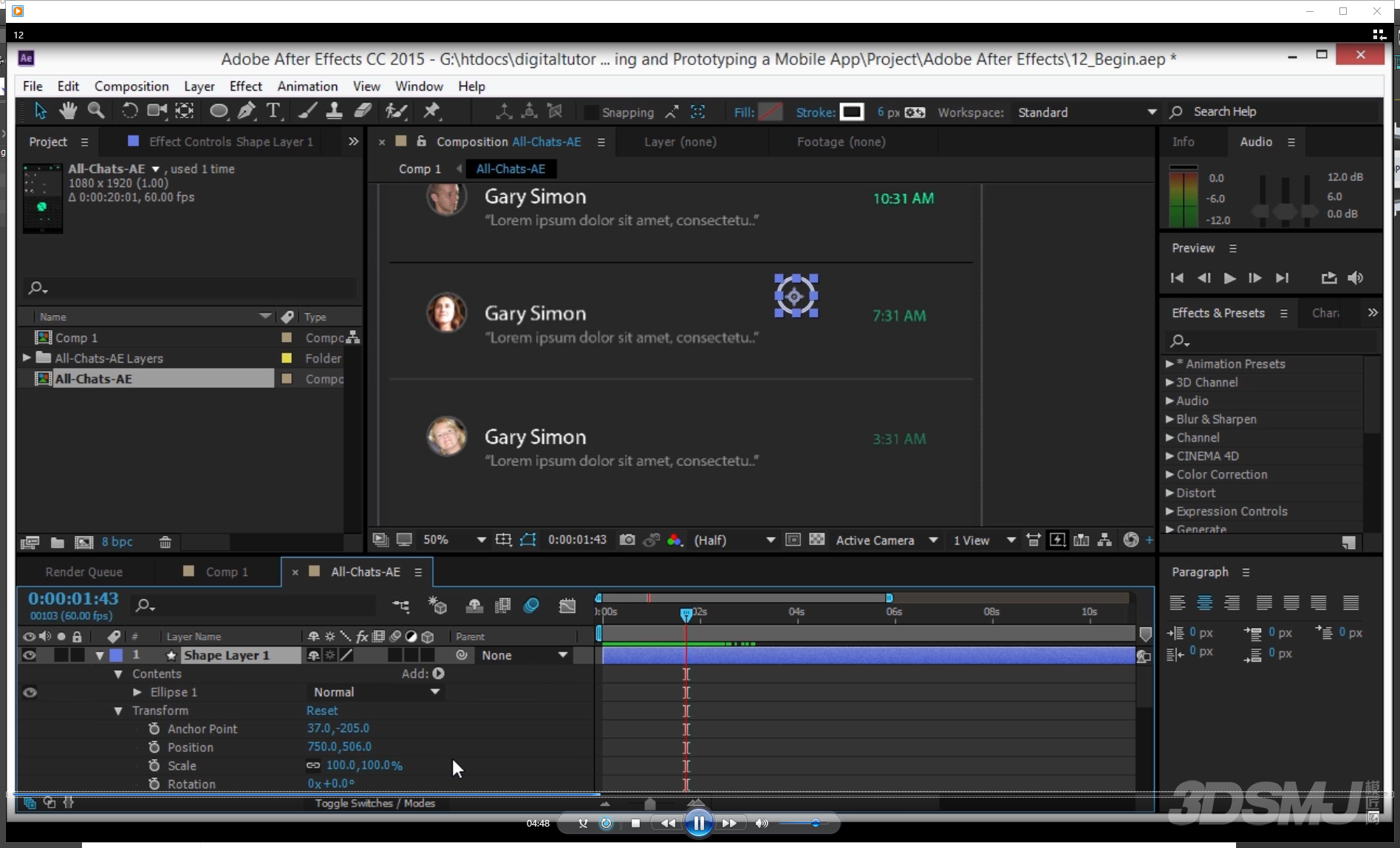Take a snapshot with camera icon
The width and height of the screenshot is (1400, 848).
[627, 540]
